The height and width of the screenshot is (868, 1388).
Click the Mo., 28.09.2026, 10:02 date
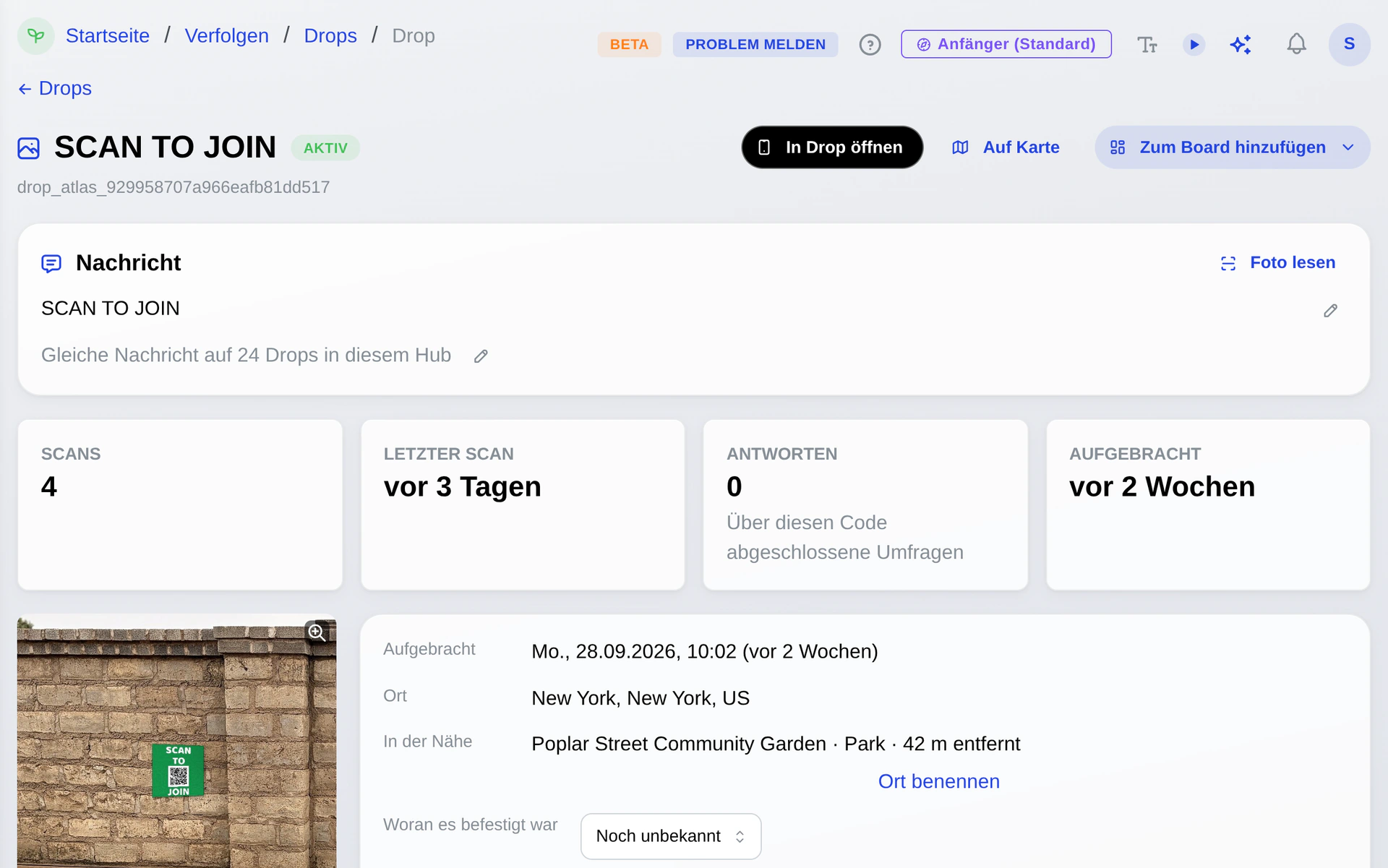(x=633, y=652)
